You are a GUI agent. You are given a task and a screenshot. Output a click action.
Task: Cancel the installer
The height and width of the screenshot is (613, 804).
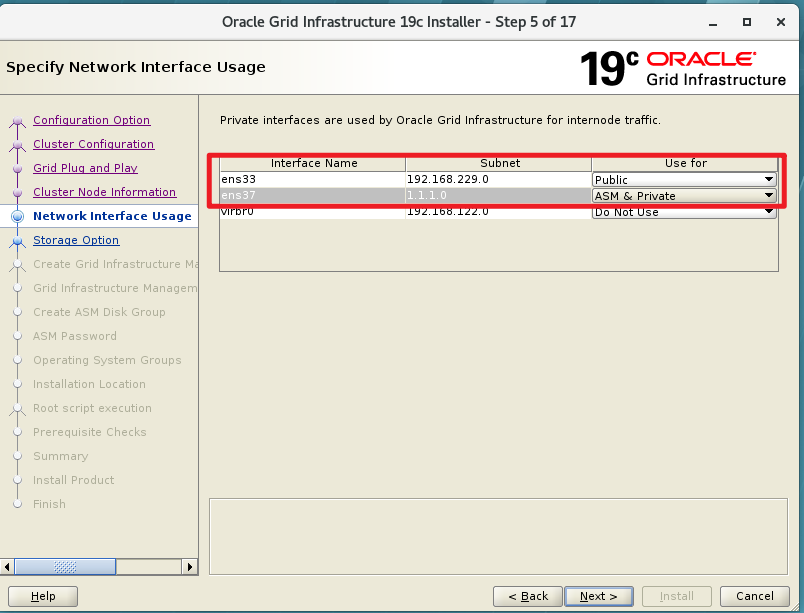pos(755,597)
